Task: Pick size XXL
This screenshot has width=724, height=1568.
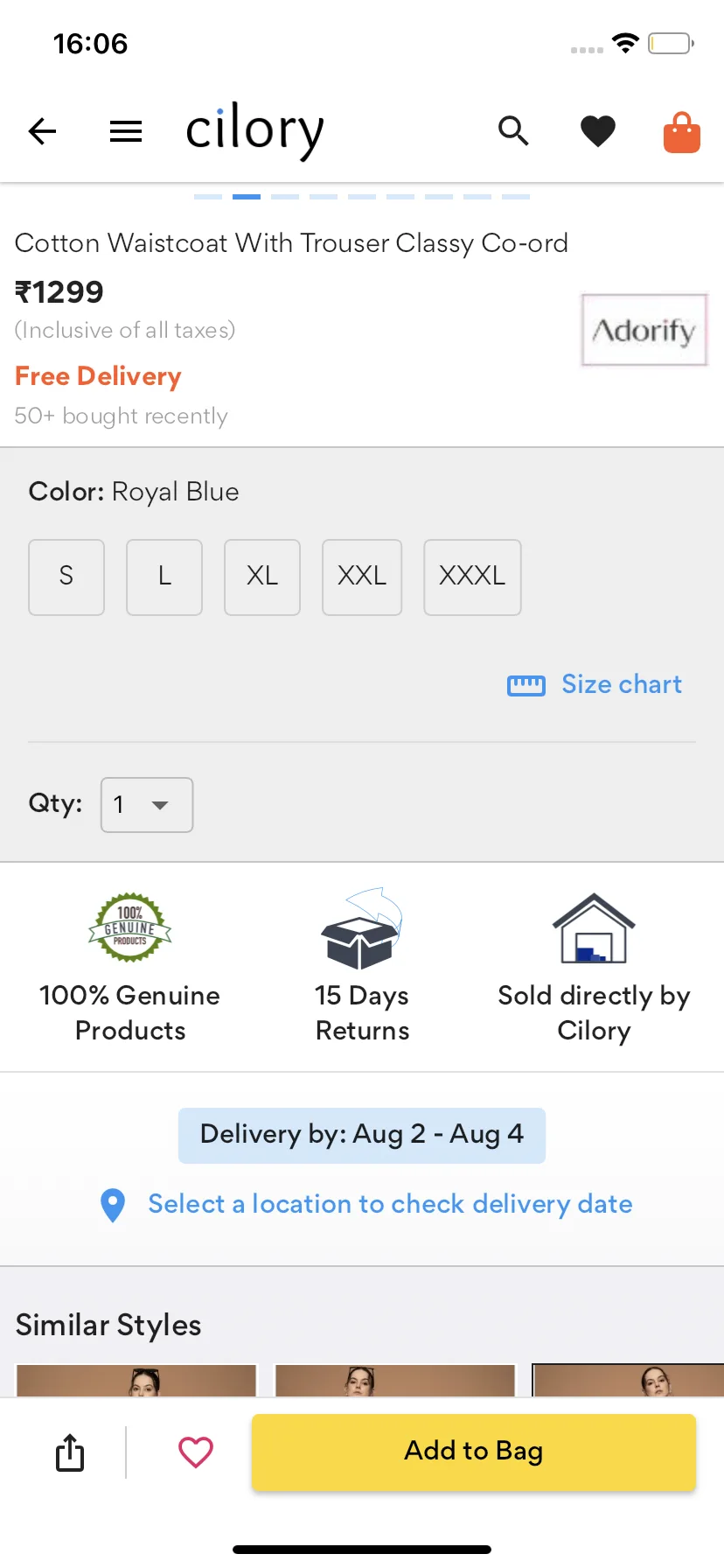Action: pos(362,577)
